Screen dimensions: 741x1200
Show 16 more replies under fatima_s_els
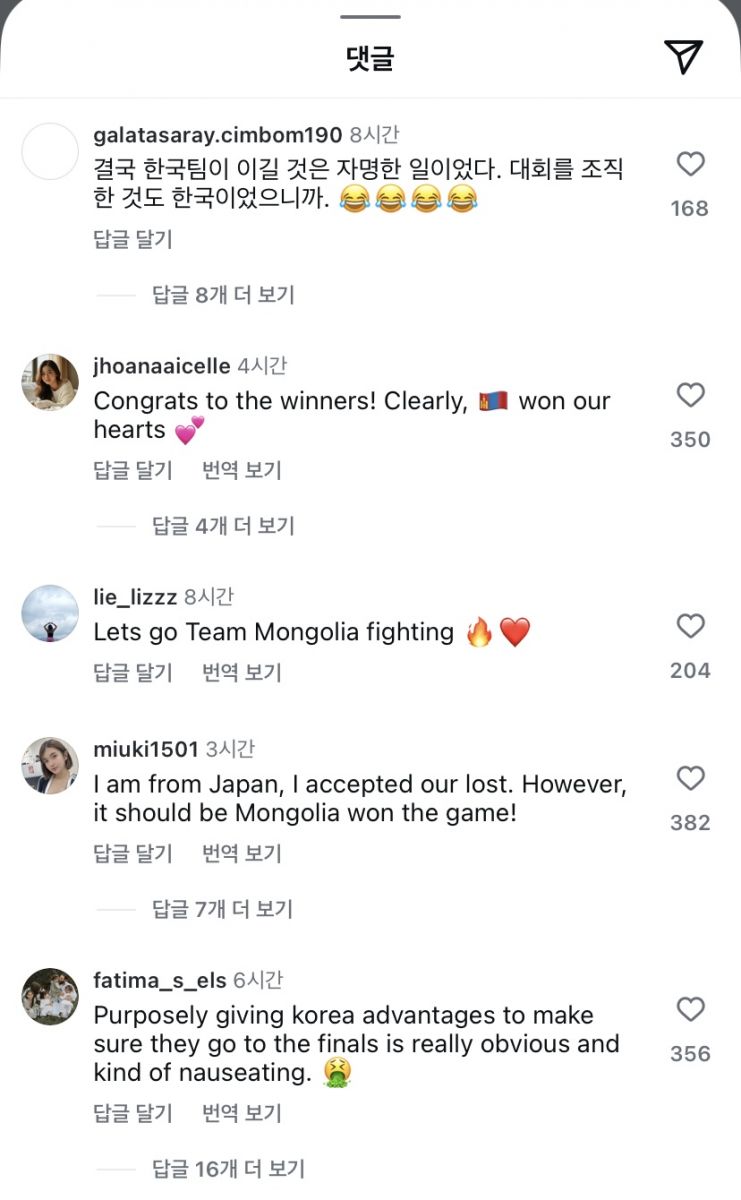pos(228,1168)
